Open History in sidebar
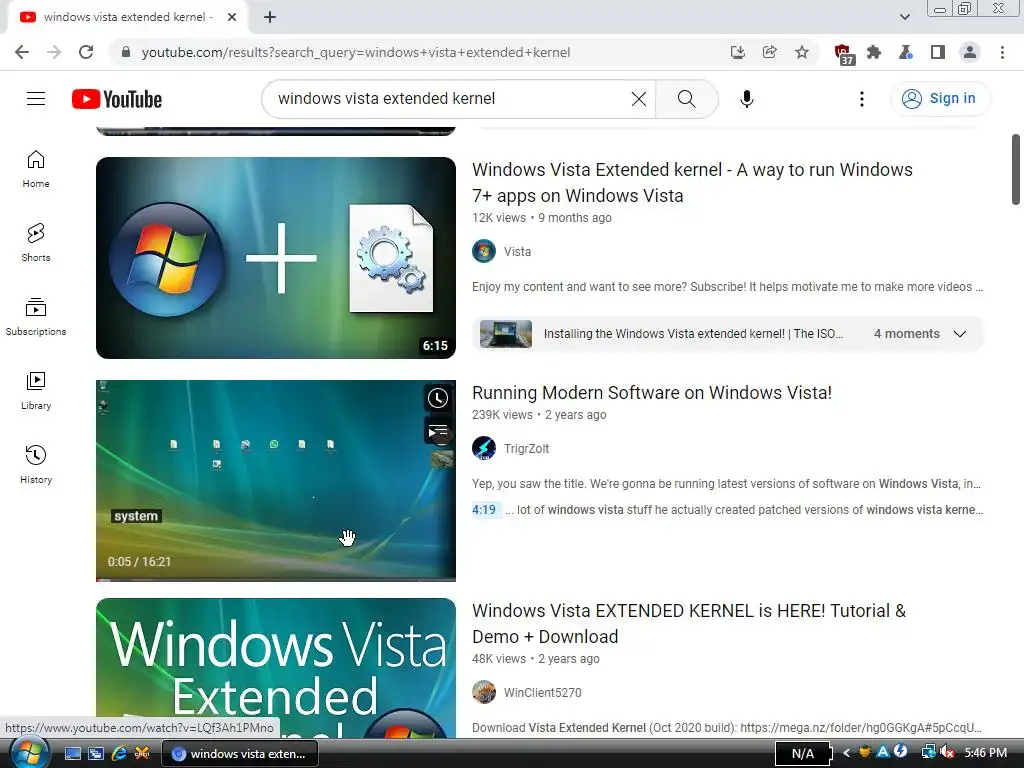1024x768 pixels. [36, 464]
